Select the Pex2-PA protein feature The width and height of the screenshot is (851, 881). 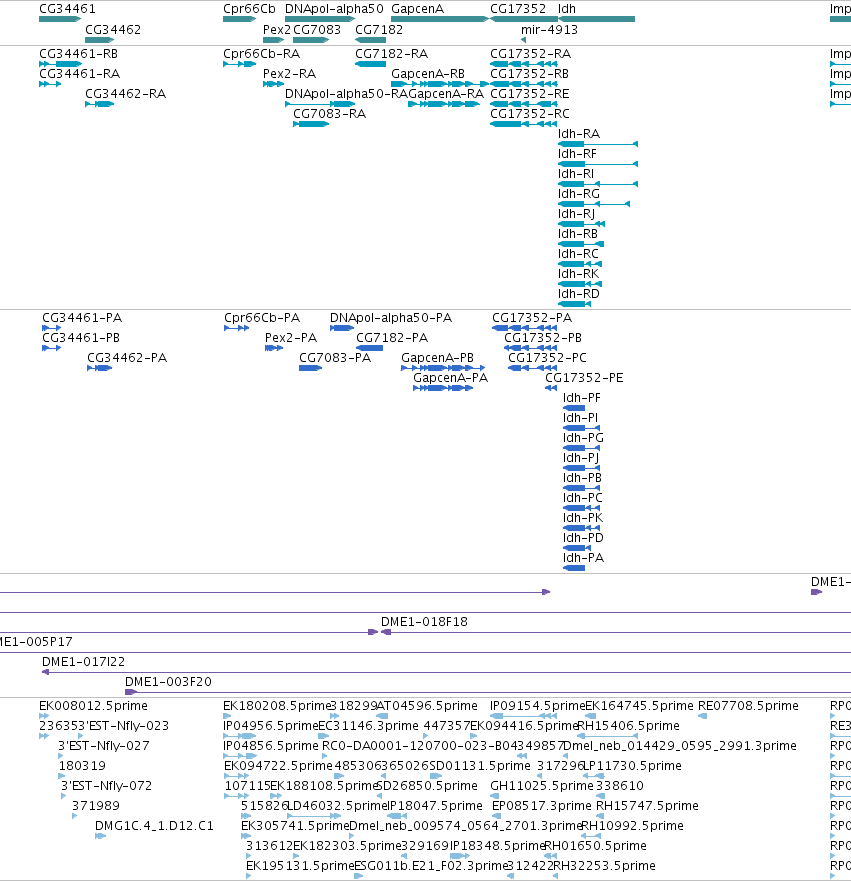(274, 348)
